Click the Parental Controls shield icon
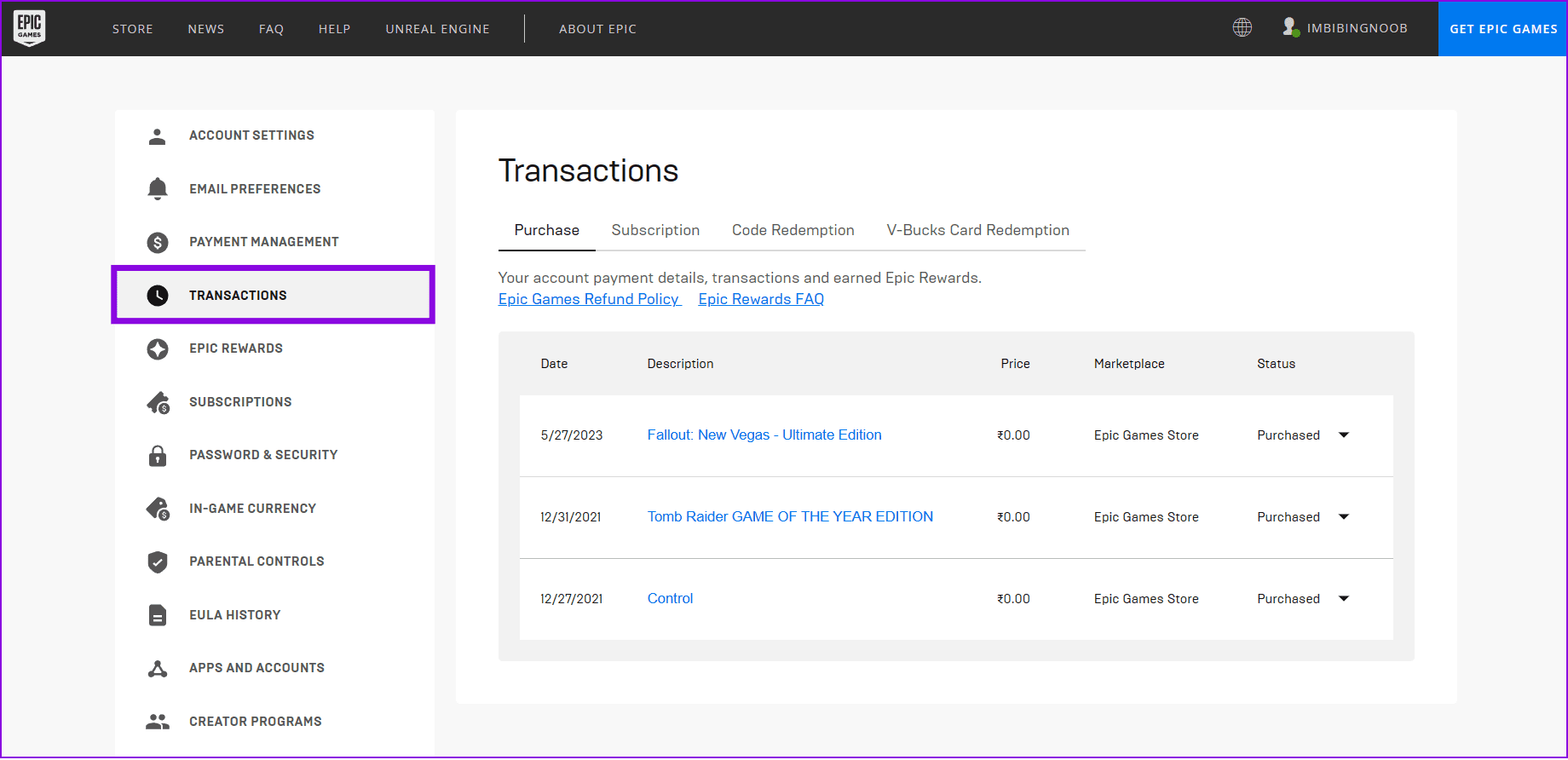This screenshot has width=1568, height=760. (x=158, y=561)
